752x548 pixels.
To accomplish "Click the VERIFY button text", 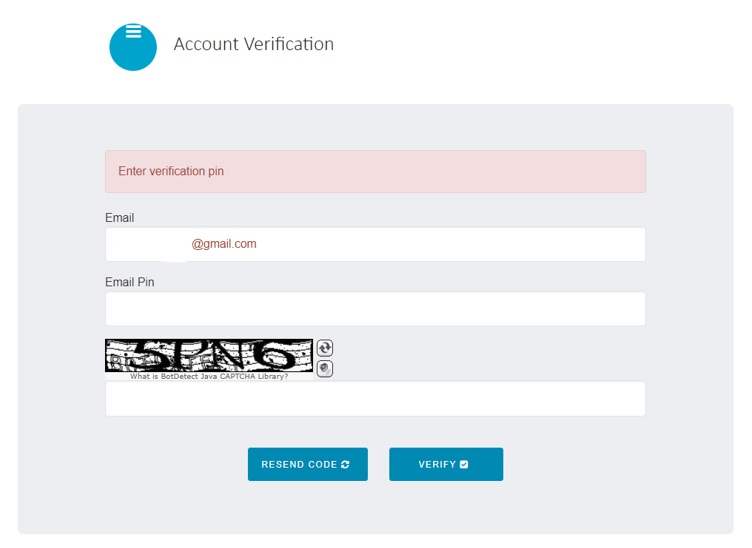I will click(x=437, y=465).
